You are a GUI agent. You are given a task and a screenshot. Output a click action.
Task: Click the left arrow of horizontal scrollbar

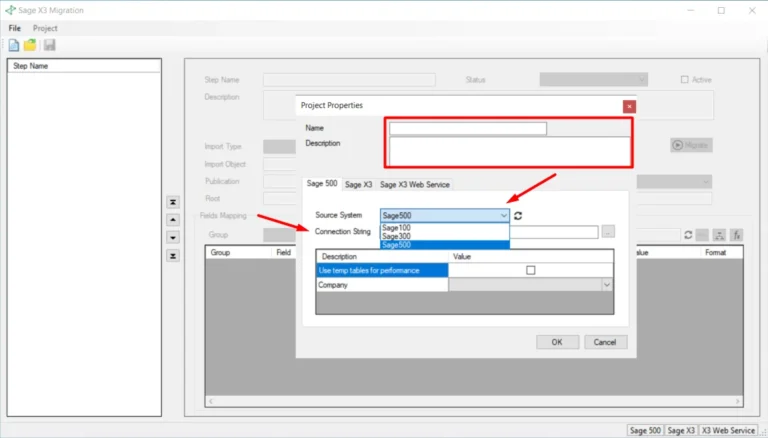tap(211, 401)
